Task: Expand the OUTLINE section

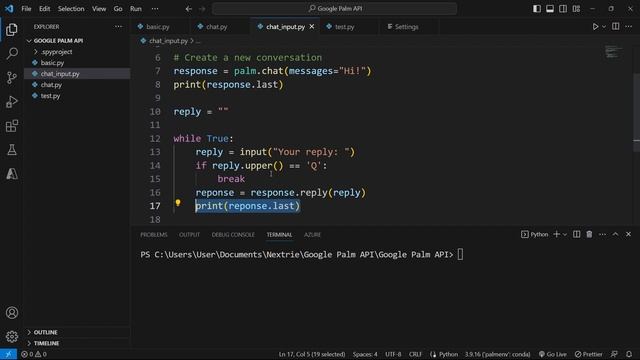Action: pos(45,332)
